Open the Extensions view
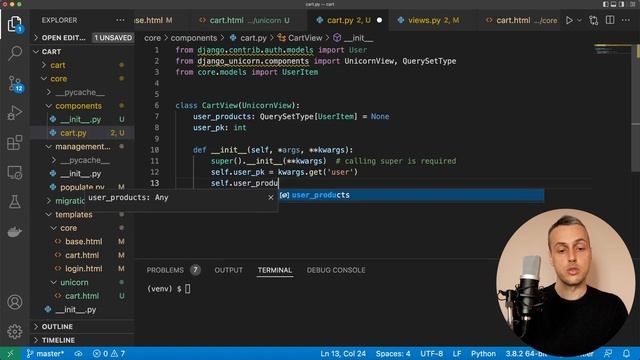This screenshot has height=360, width=640. click(15, 142)
